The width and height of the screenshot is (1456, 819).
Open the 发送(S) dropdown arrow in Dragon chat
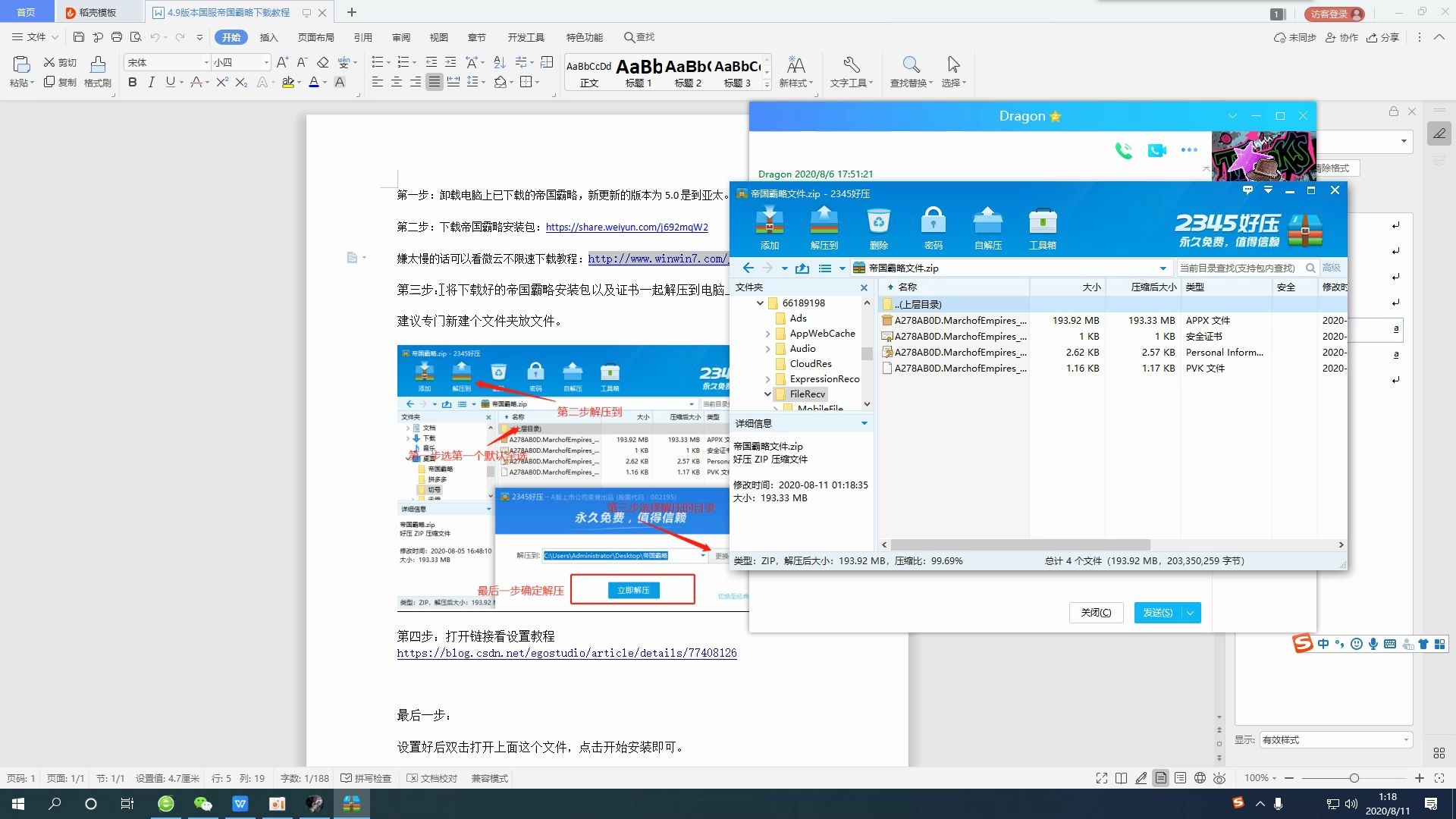[x=1191, y=613]
